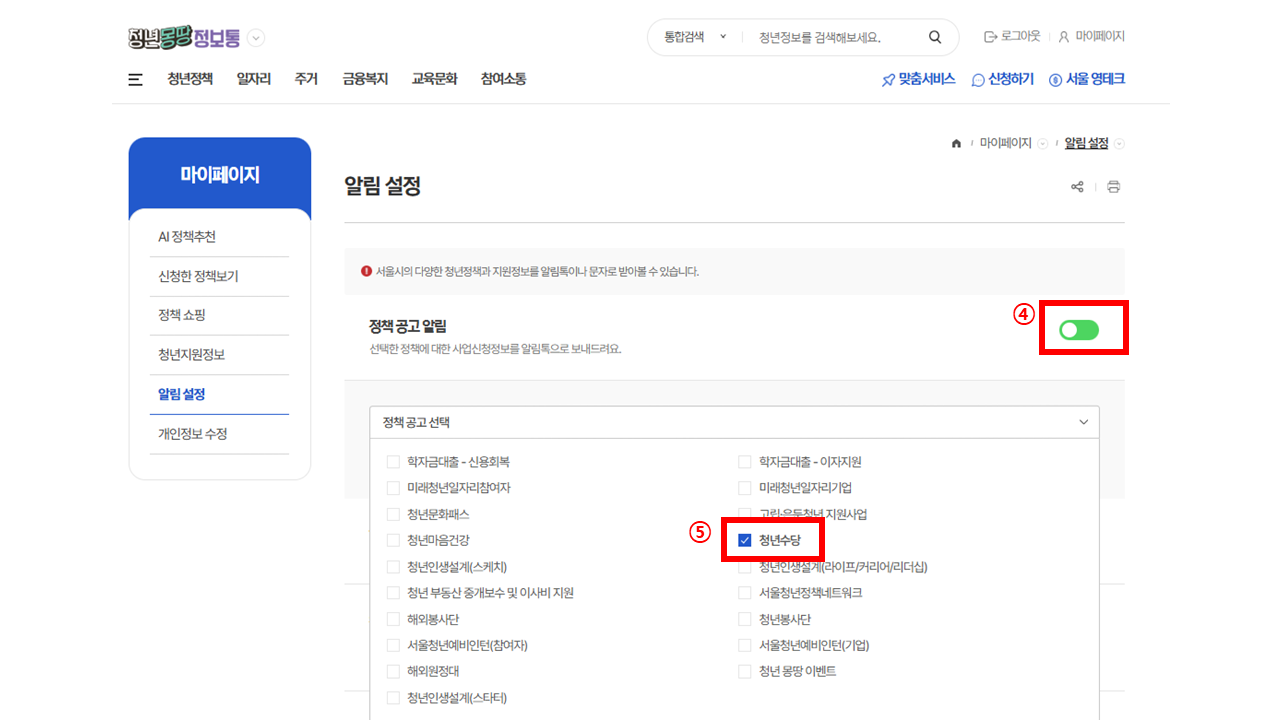Open the 일자리 menu
The height and width of the screenshot is (720, 1280).
(254, 79)
